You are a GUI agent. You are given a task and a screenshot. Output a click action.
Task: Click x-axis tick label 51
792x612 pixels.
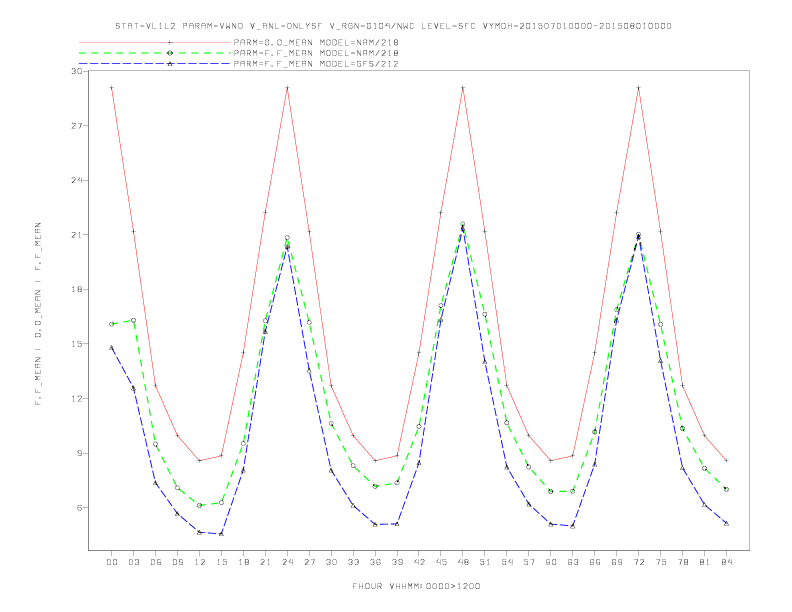pos(485,562)
